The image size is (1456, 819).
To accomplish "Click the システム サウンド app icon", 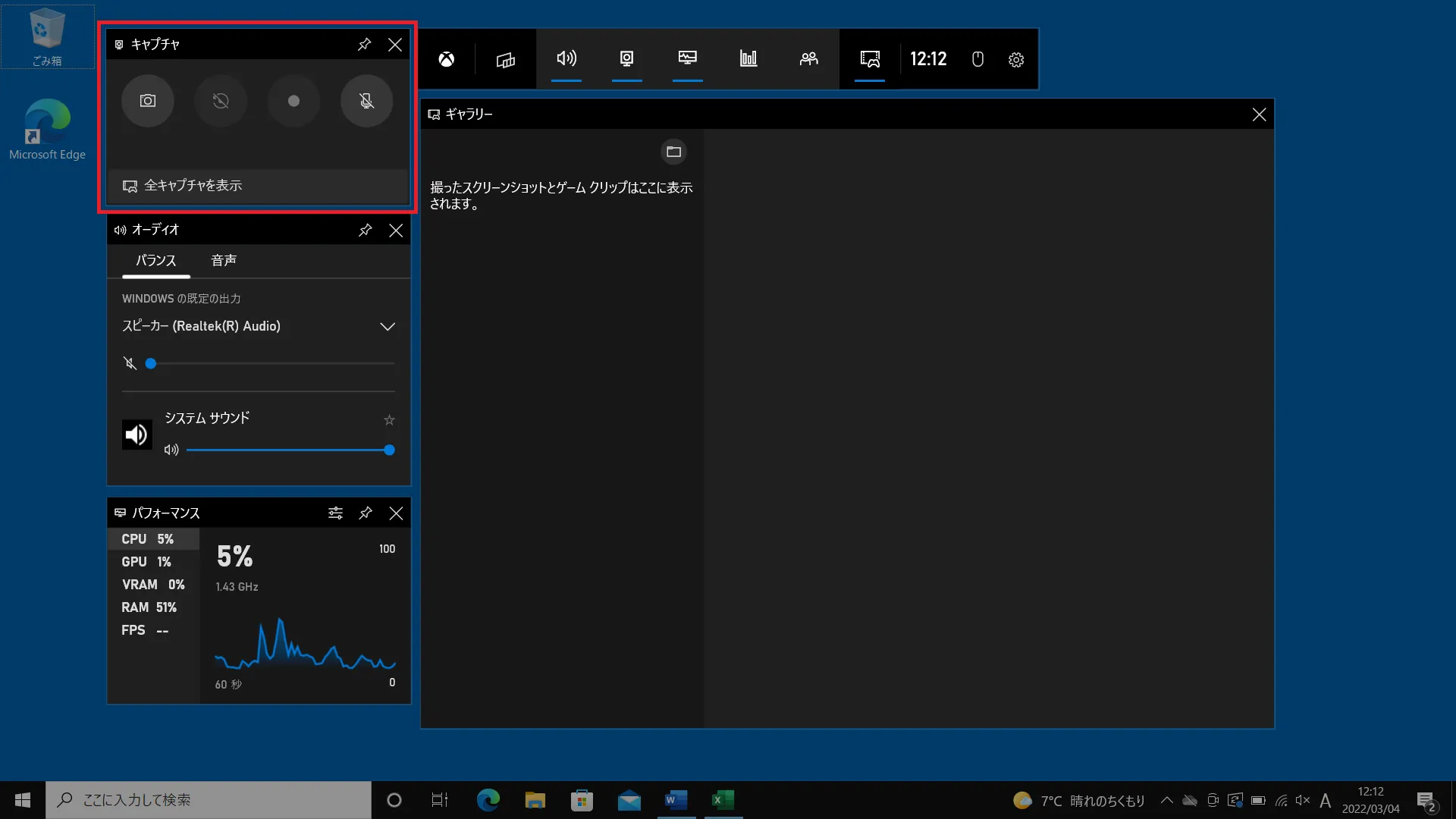I will point(137,435).
